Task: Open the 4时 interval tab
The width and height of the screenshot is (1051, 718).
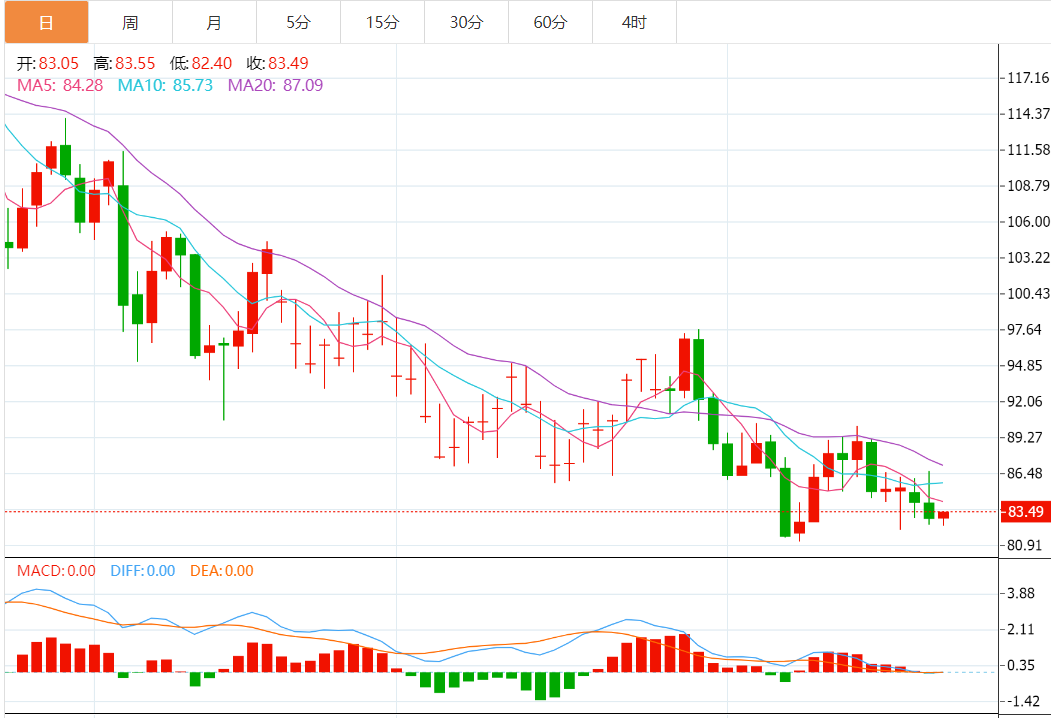Action: click(x=634, y=22)
